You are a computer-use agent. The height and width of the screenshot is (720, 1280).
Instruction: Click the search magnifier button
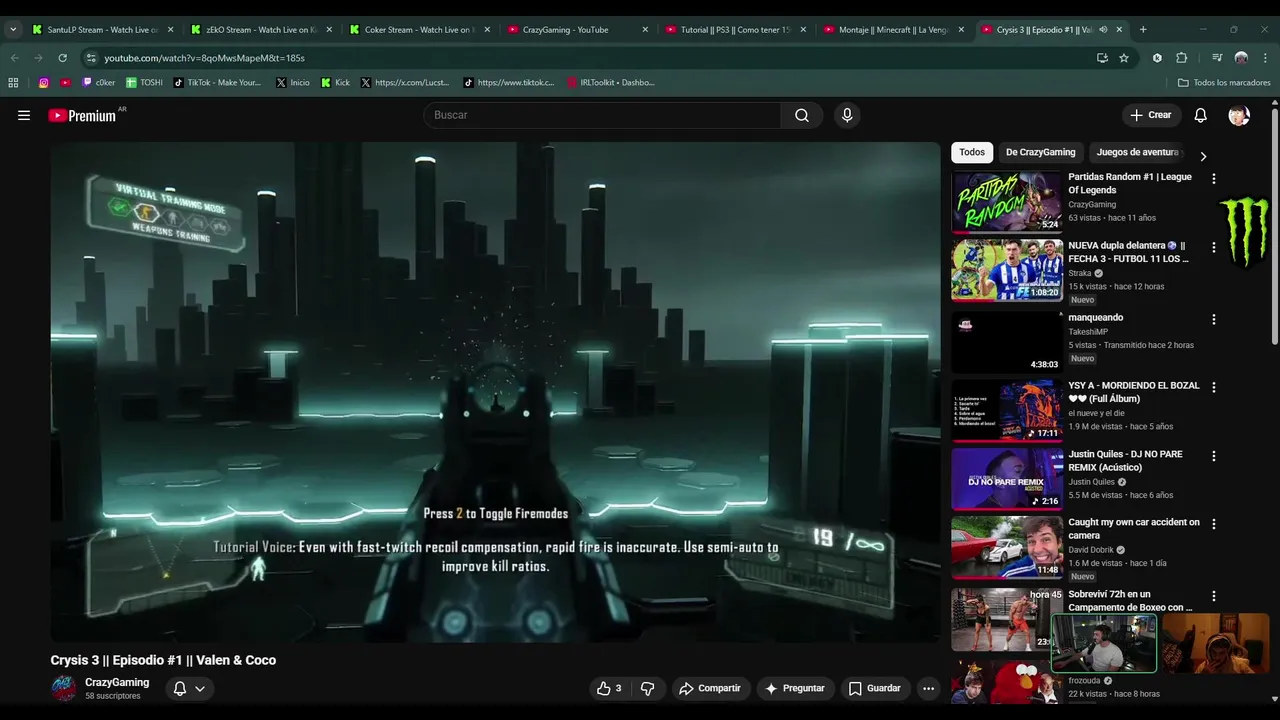[x=802, y=115]
